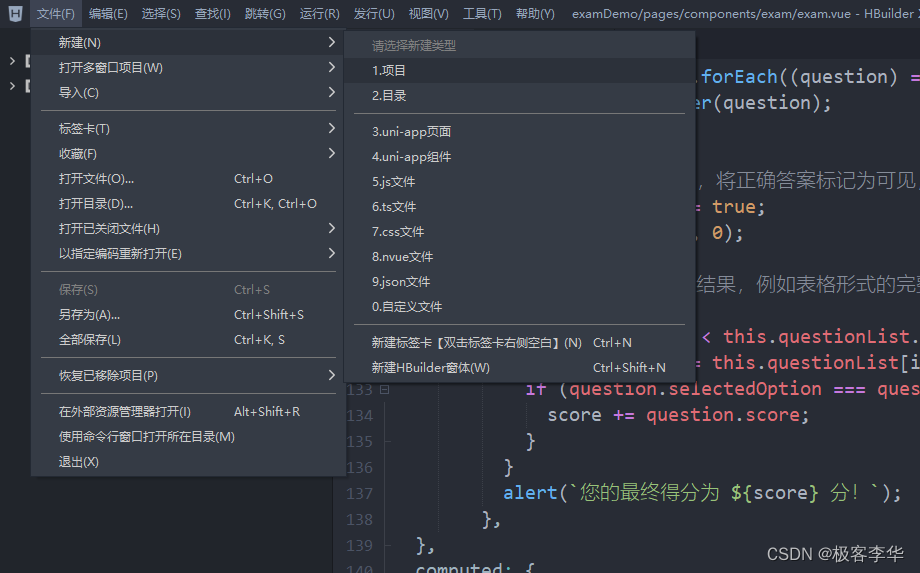Select 7.css文件 new type
920x573 pixels.
(519, 232)
